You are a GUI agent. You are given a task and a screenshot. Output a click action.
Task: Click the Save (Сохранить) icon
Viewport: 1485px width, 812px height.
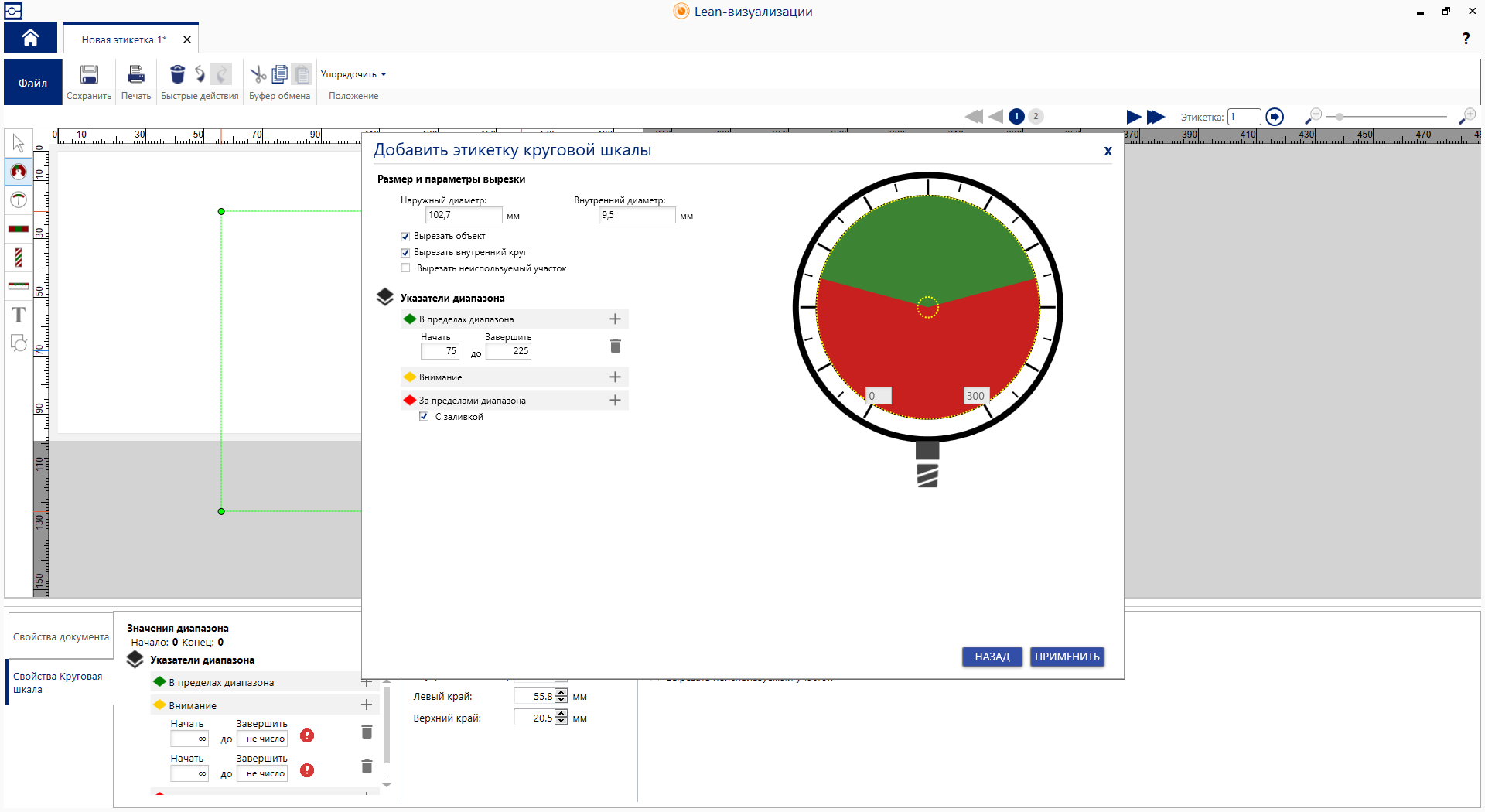coord(89,75)
